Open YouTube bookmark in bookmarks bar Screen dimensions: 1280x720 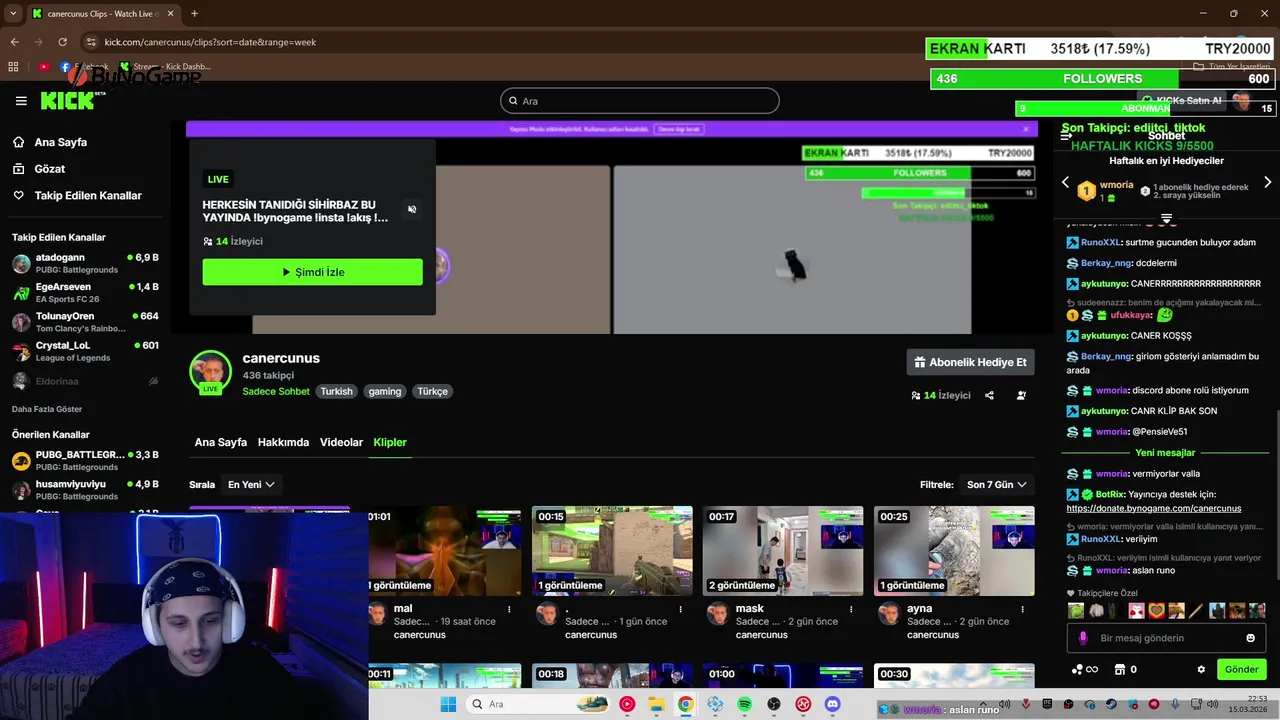tap(44, 67)
